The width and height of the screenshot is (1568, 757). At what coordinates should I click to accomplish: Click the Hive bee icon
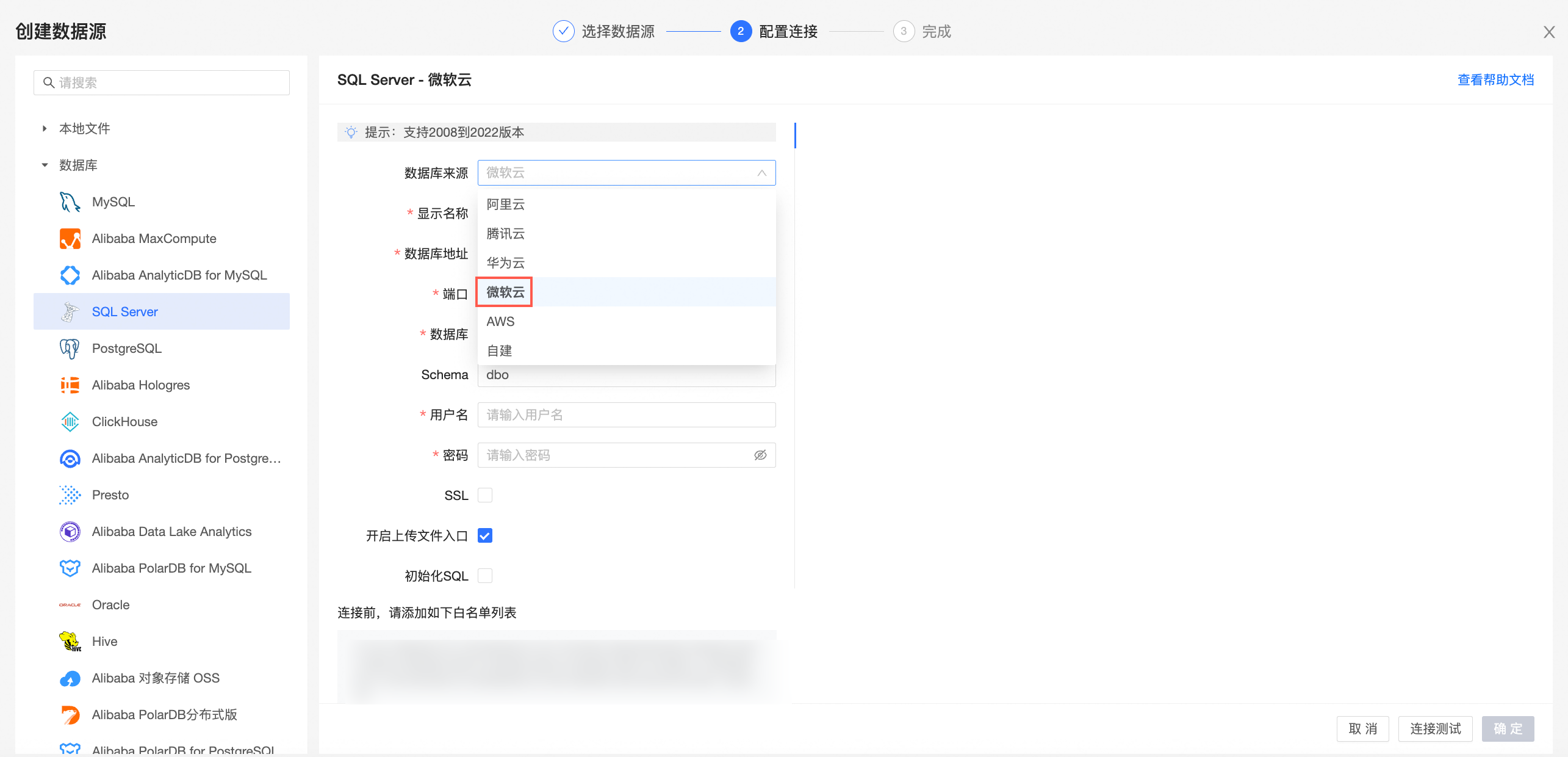coord(70,642)
